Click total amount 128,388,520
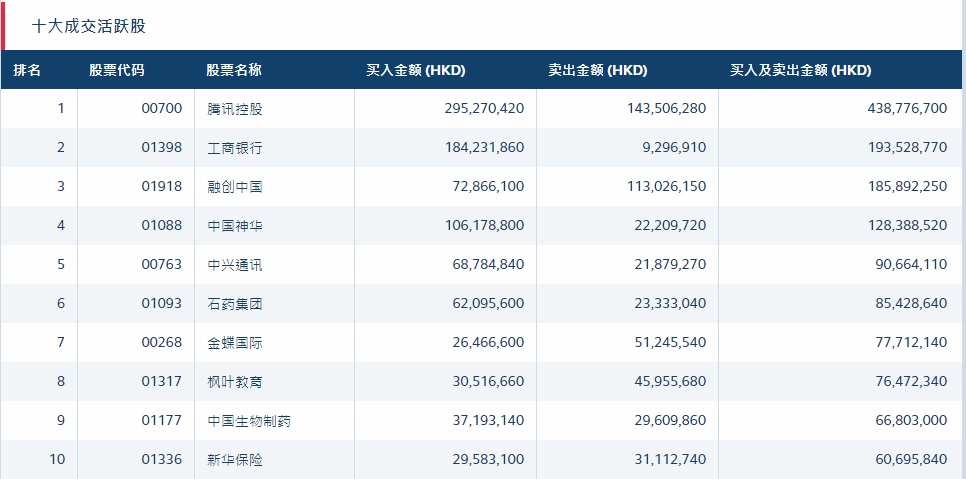Image resolution: width=966 pixels, height=479 pixels. point(907,225)
